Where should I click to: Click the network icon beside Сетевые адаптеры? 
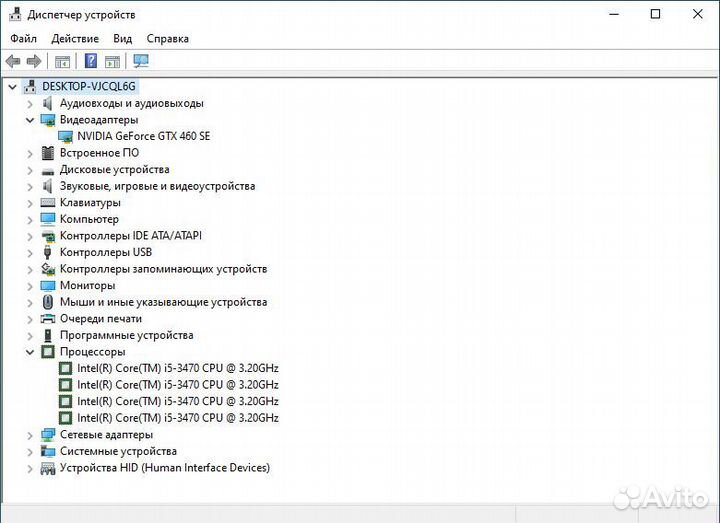pyautogui.click(x=48, y=435)
